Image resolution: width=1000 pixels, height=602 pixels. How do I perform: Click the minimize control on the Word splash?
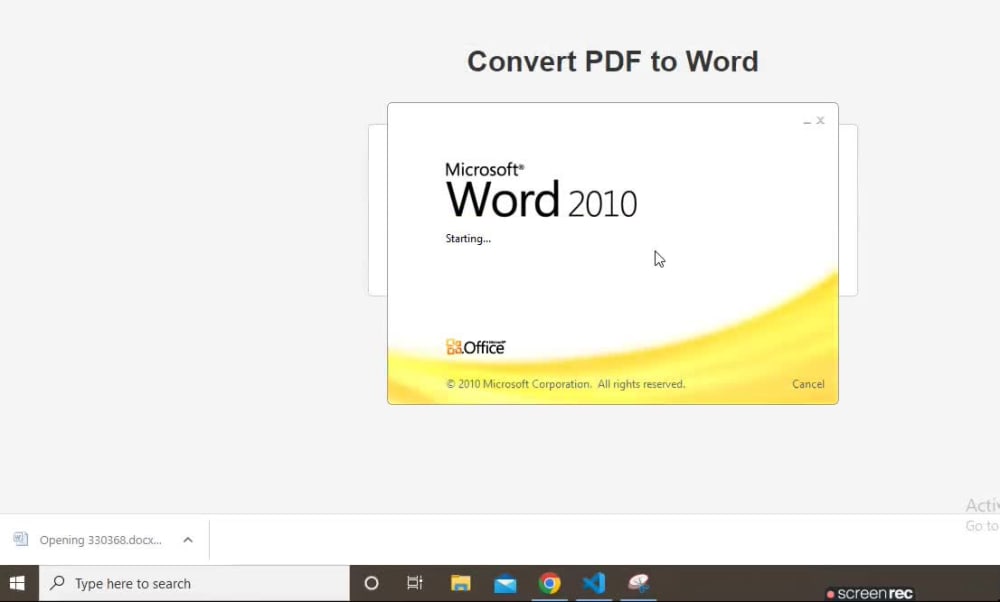tap(806, 120)
